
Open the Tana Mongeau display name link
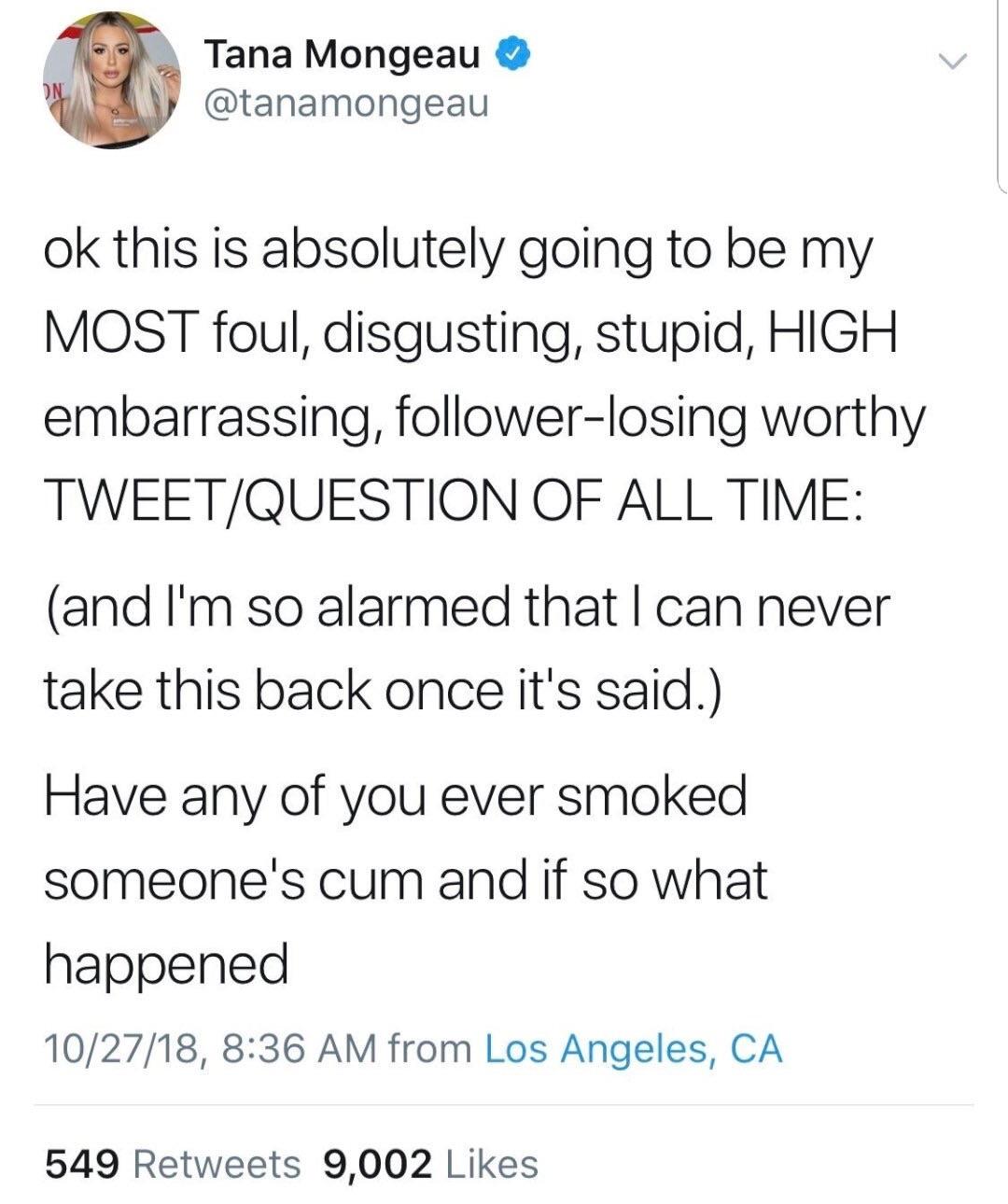pyautogui.click(x=342, y=55)
